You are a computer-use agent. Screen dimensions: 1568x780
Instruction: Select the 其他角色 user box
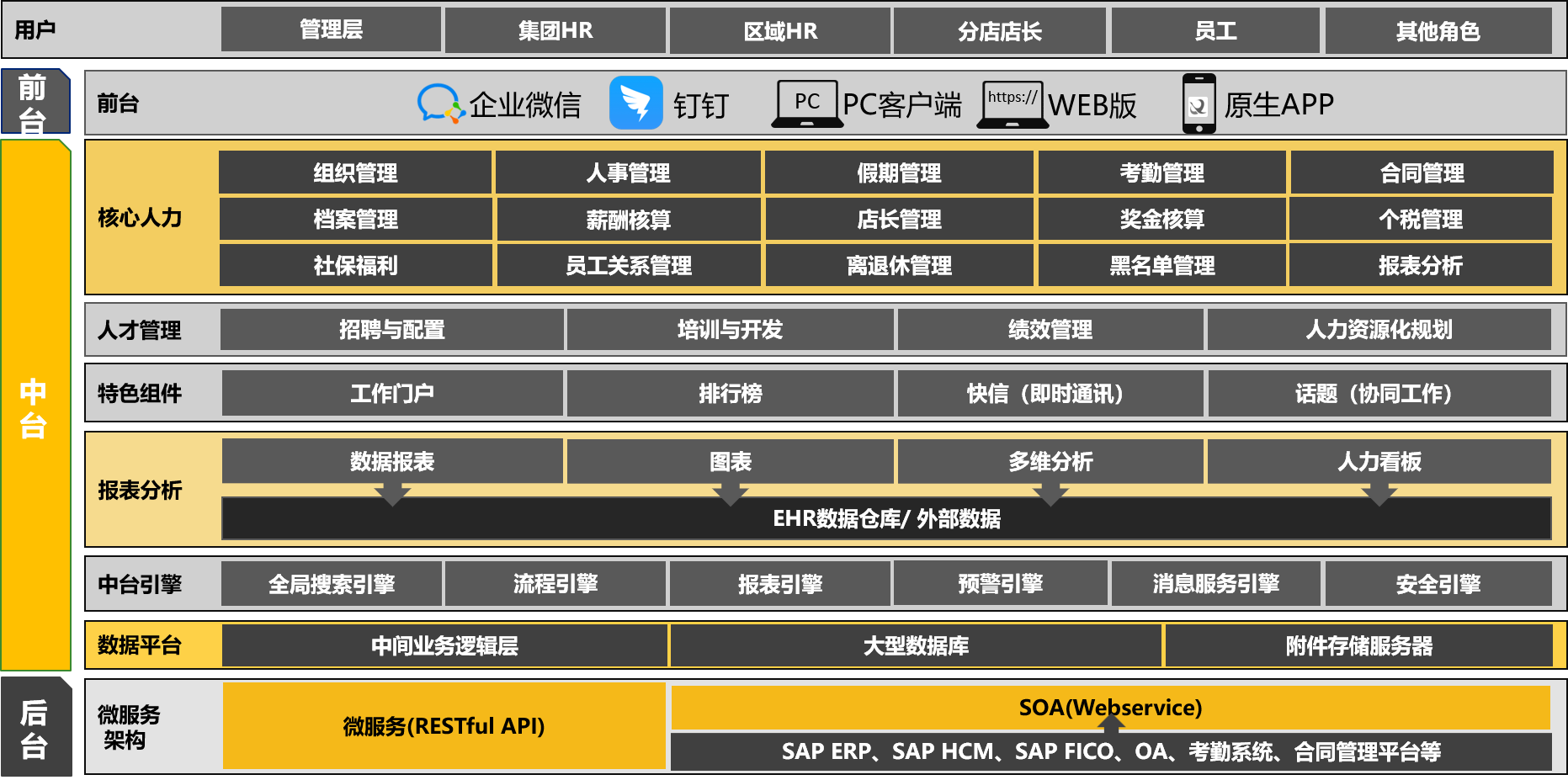point(1438,31)
